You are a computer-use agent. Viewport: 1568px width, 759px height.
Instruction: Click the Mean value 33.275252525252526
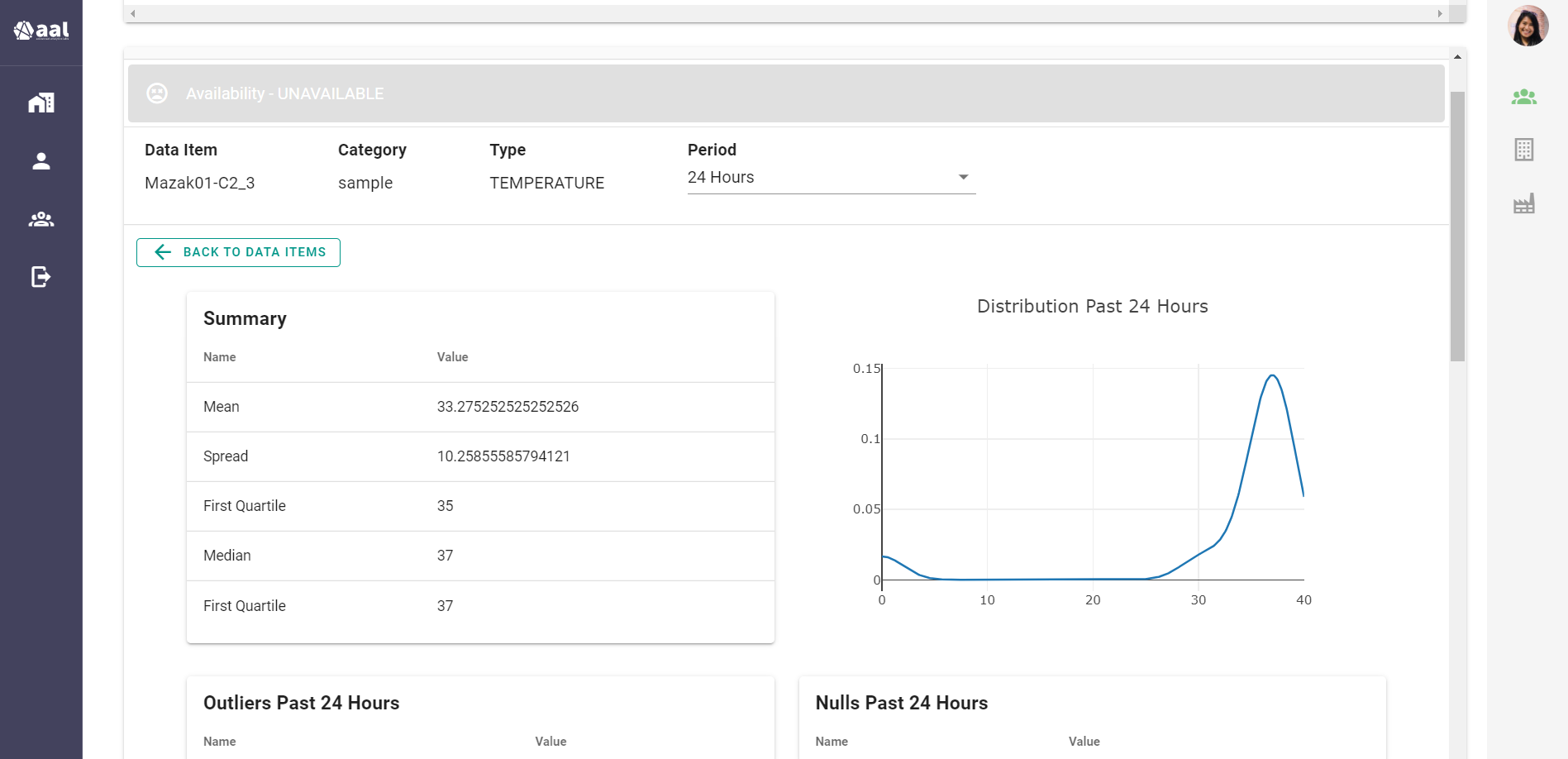click(508, 407)
